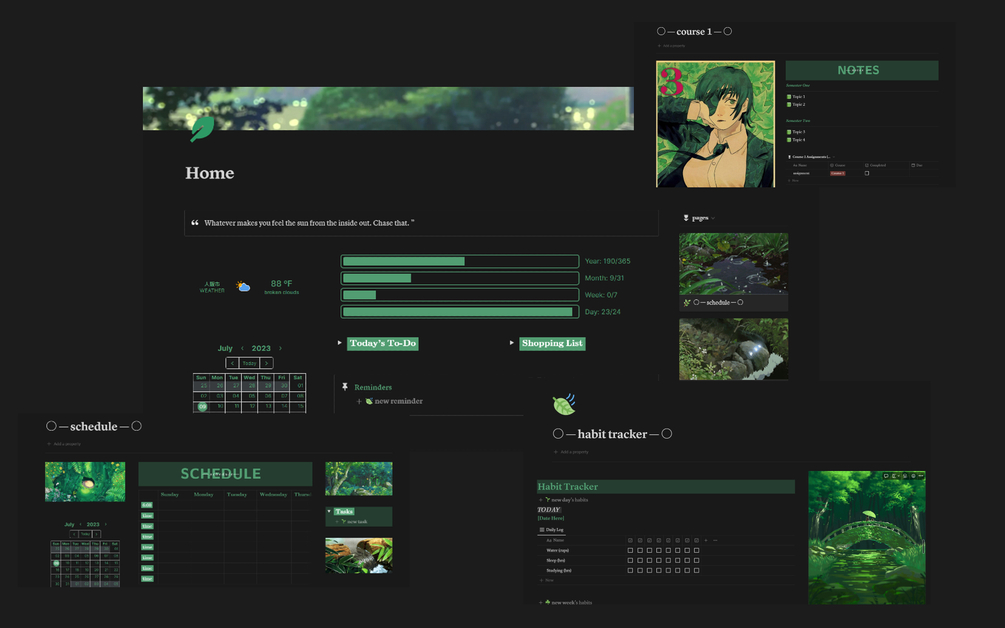
Task: Click the sprout icon beside new day's habits
Action: (x=548, y=500)
